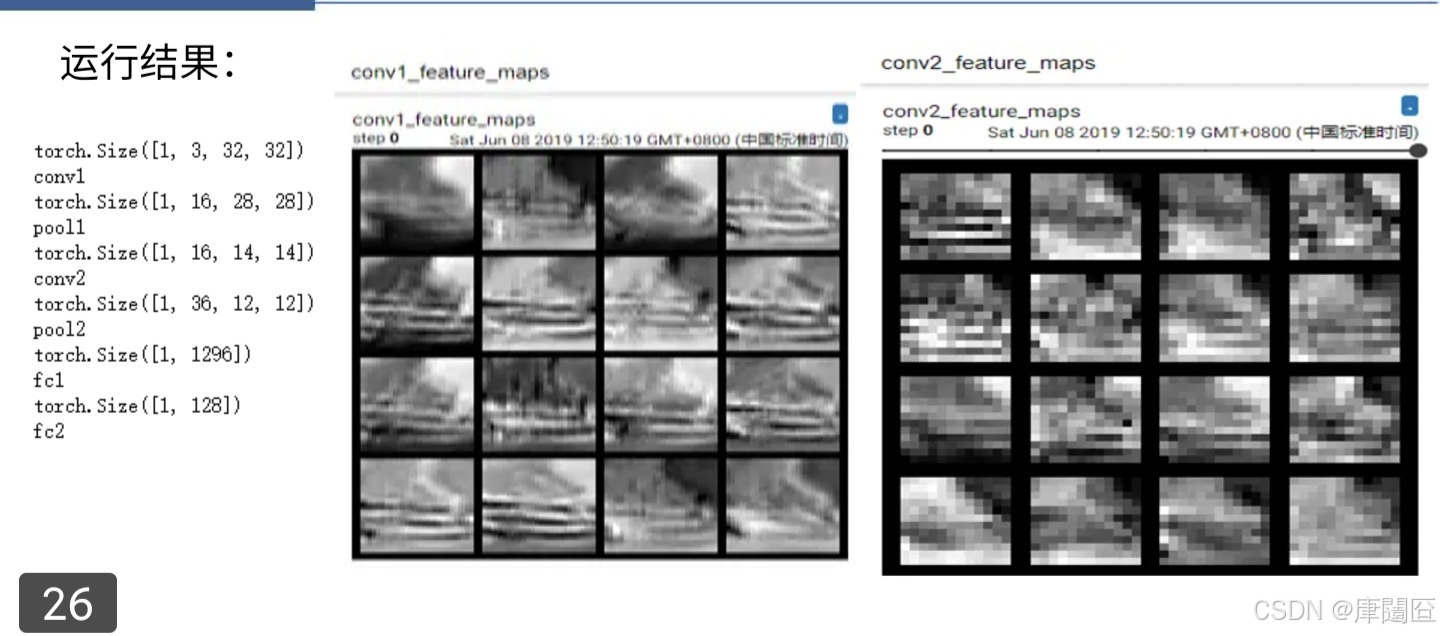1440x636 pixels.
Task: Select the 'pool2' output line
Action: click(59, 330)
